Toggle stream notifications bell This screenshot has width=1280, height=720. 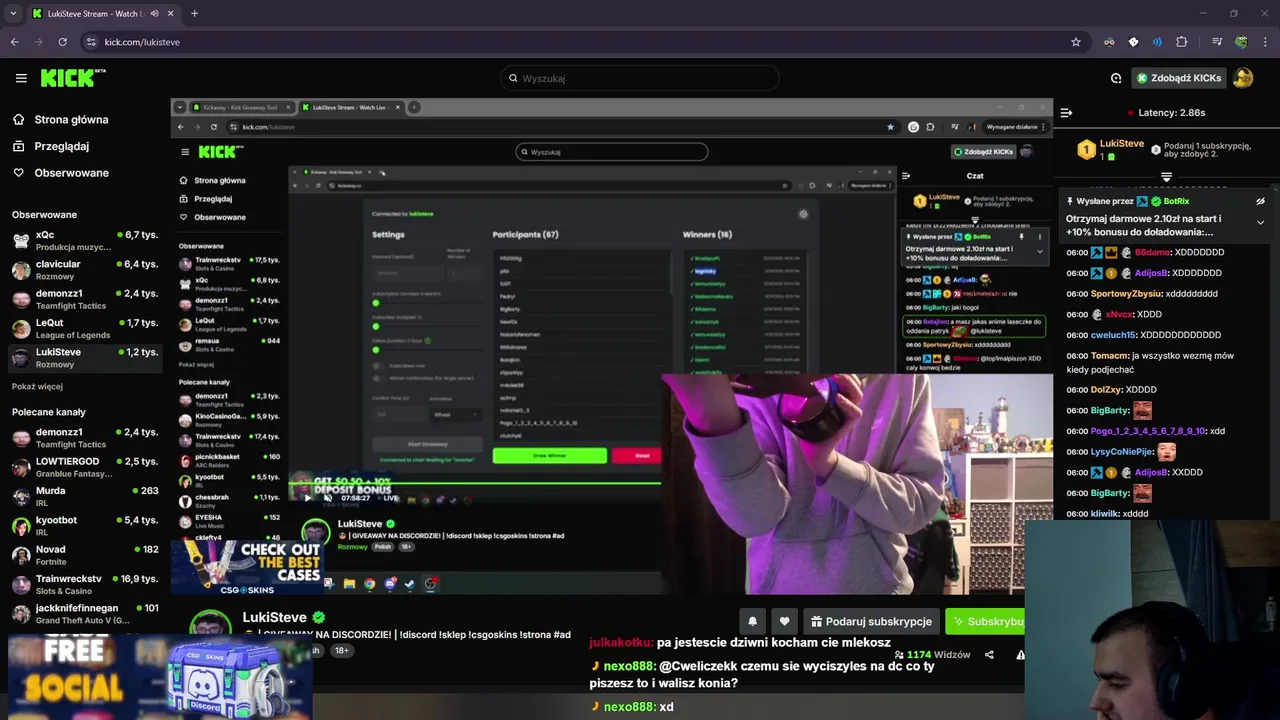[x=753, y=621]
